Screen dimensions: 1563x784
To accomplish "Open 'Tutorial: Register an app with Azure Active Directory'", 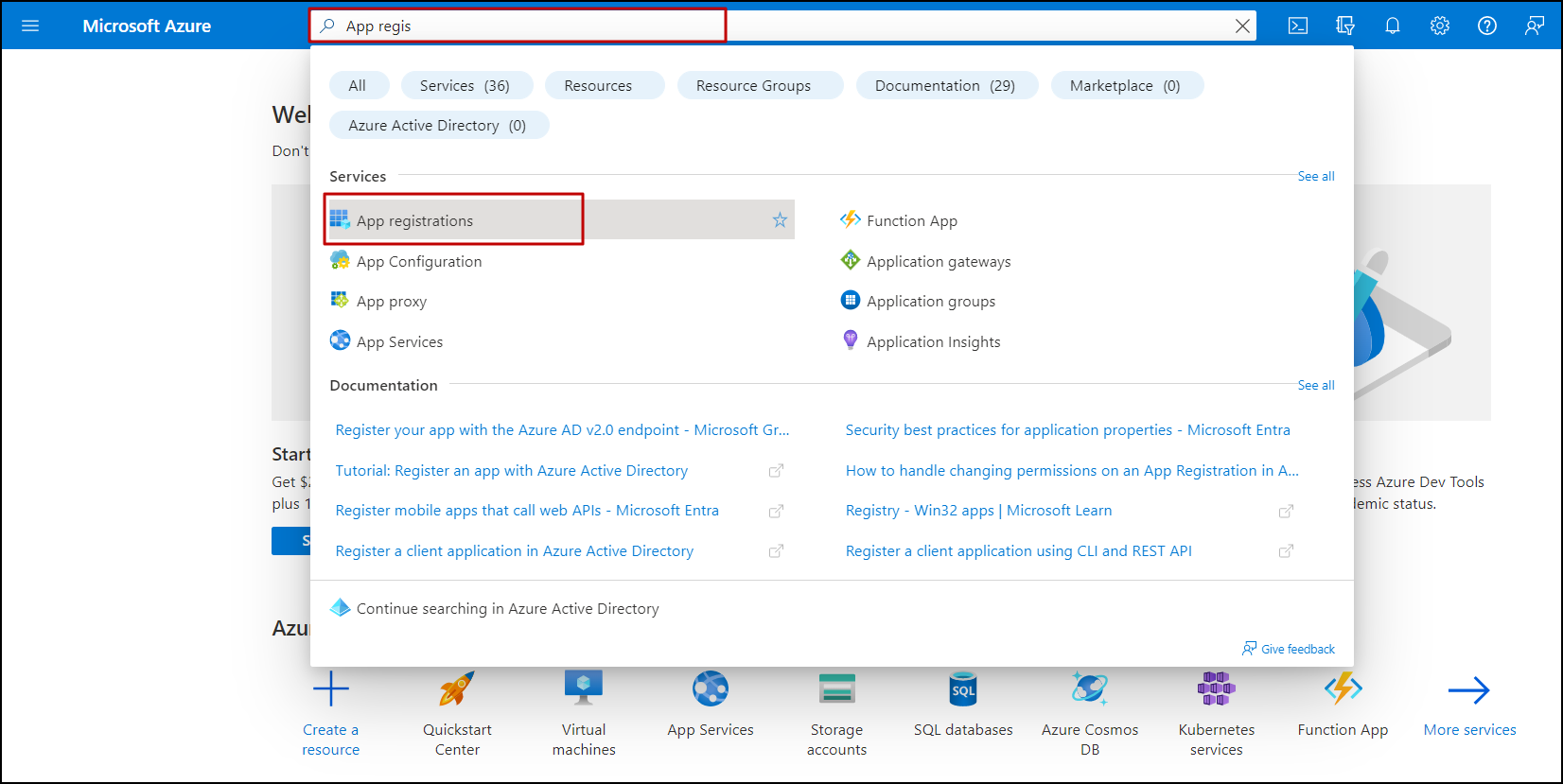I will coord(512,470).
